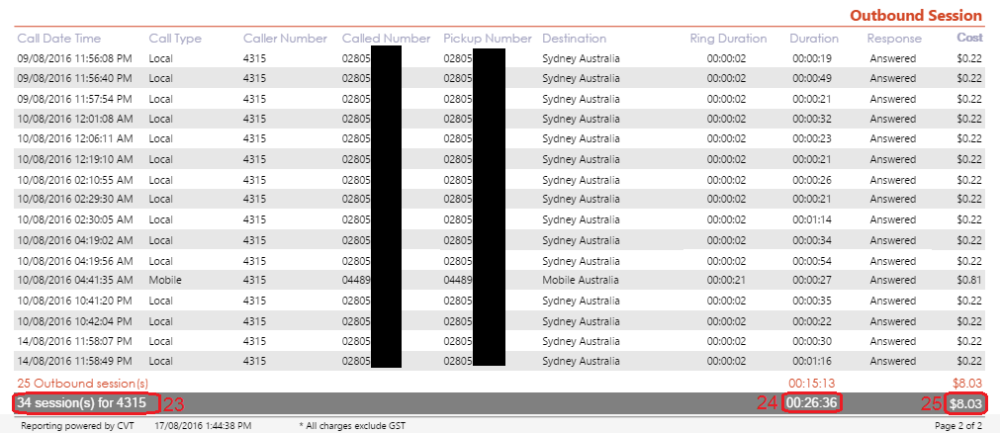This screenshot has height=433, width=1000.
Task: Select the 17/08/2016 1:44:38 PM report timestamp
Action: (203, 425)
